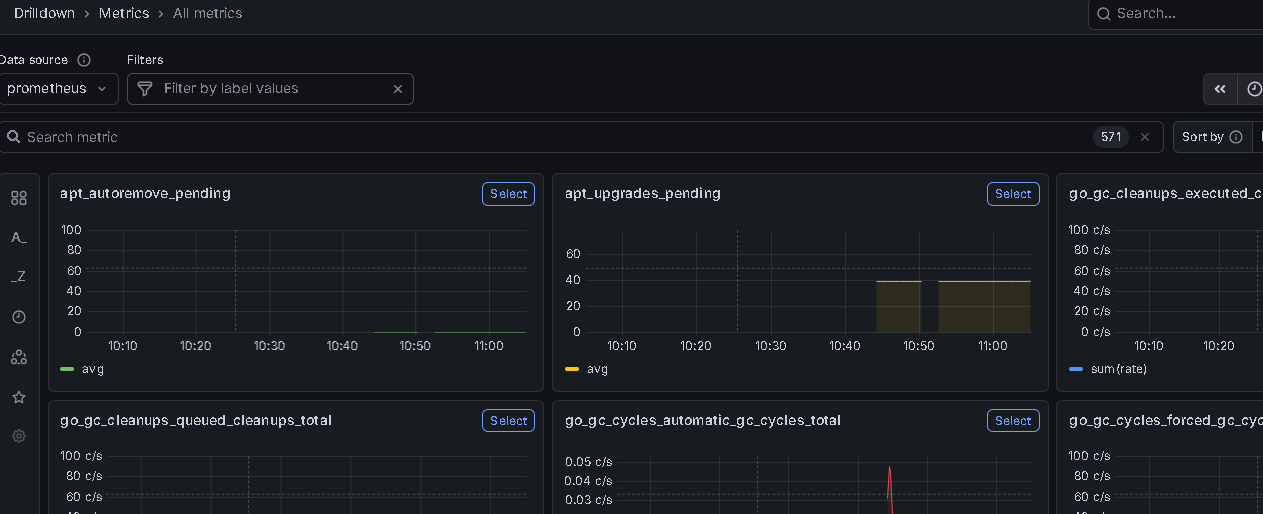Click the info icon next to Data source
The image size is (1263, 514).
point(84,60)
